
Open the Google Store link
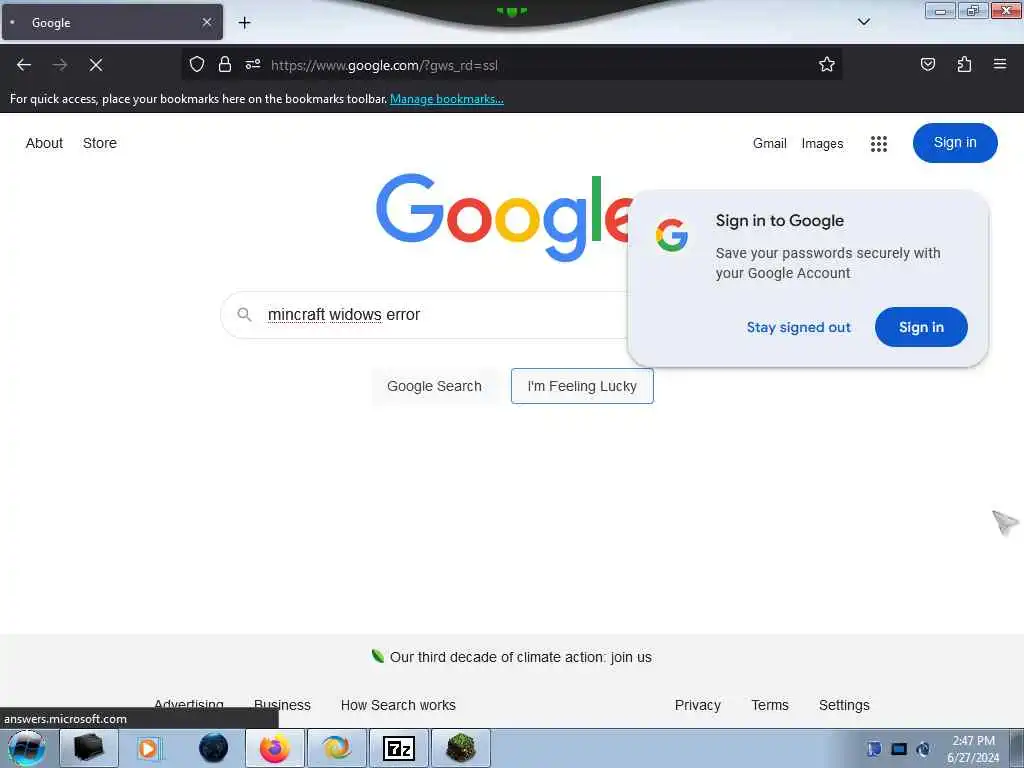pyautogui.click(x=100, y=143)
